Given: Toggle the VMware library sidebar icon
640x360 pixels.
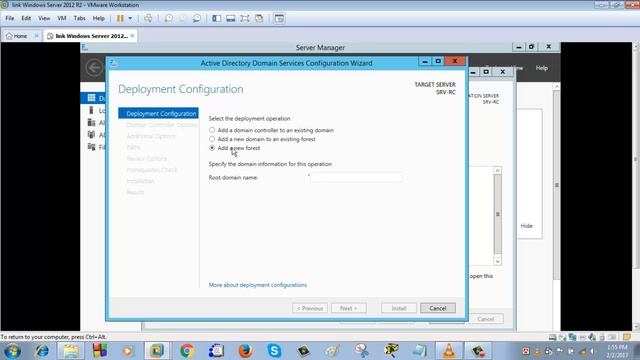Looking at the screenshot, I should tap(217, 18).
